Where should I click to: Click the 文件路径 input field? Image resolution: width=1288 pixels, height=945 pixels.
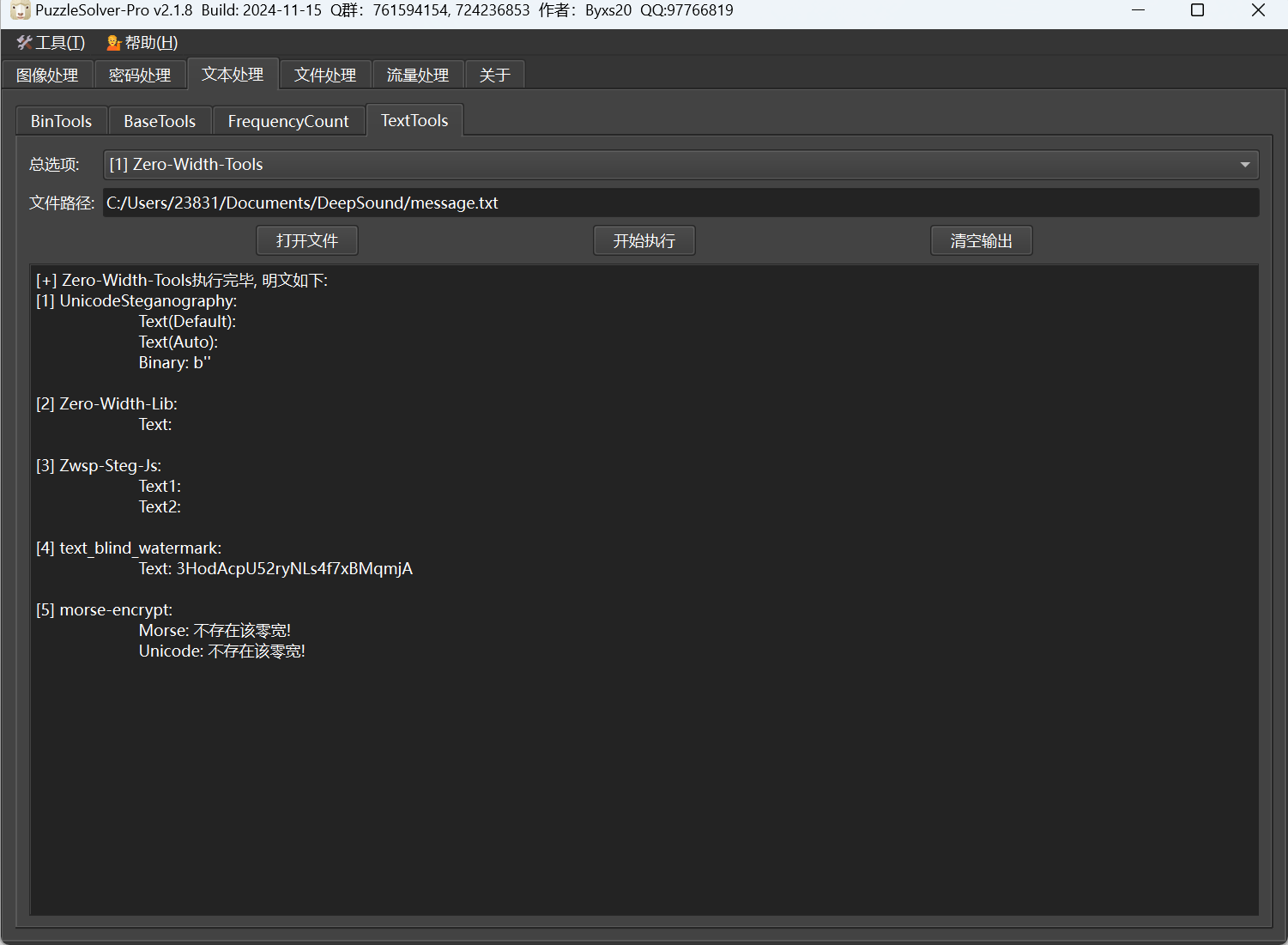tap(681, 203)
